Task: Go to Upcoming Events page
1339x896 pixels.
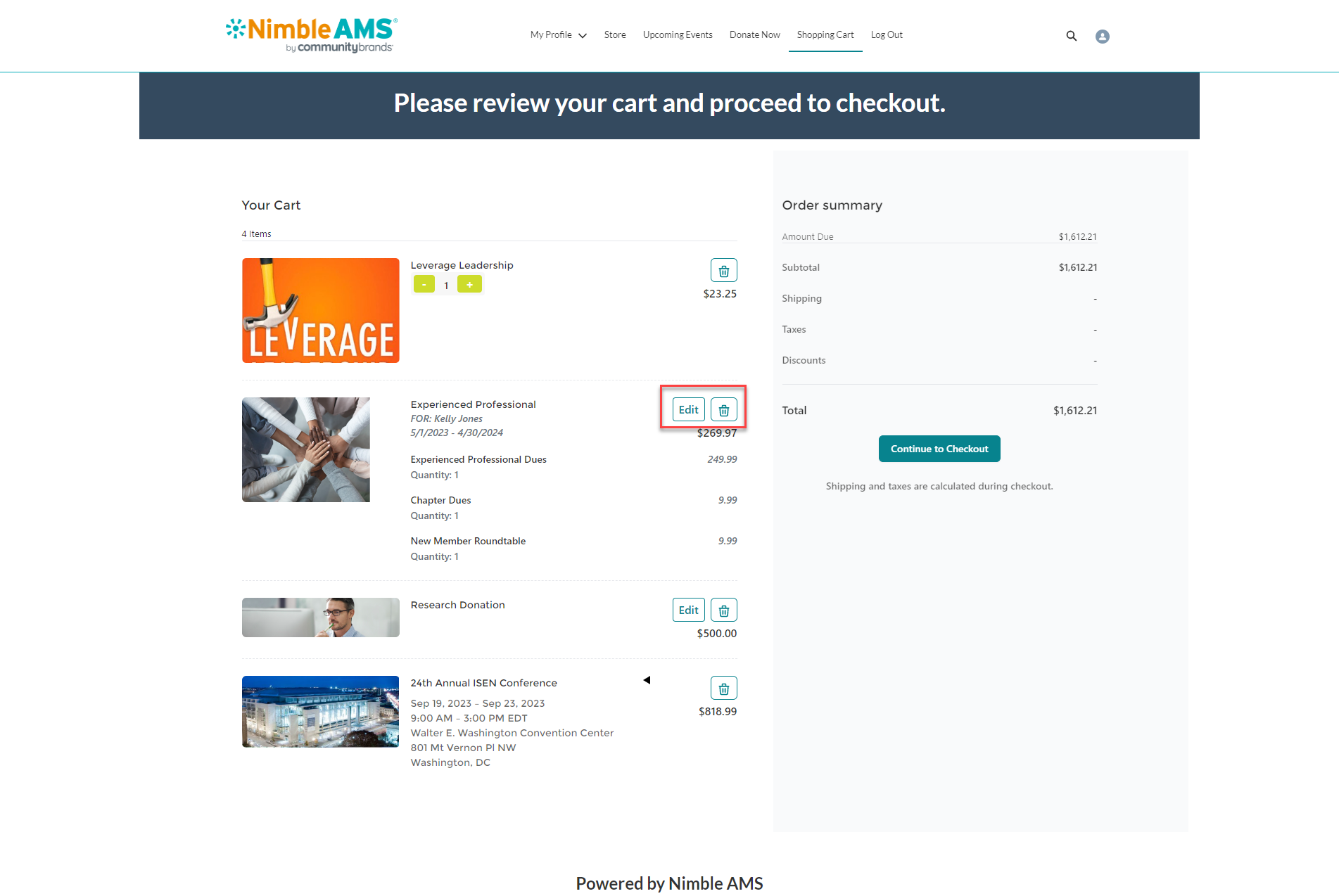Action: 678,35
